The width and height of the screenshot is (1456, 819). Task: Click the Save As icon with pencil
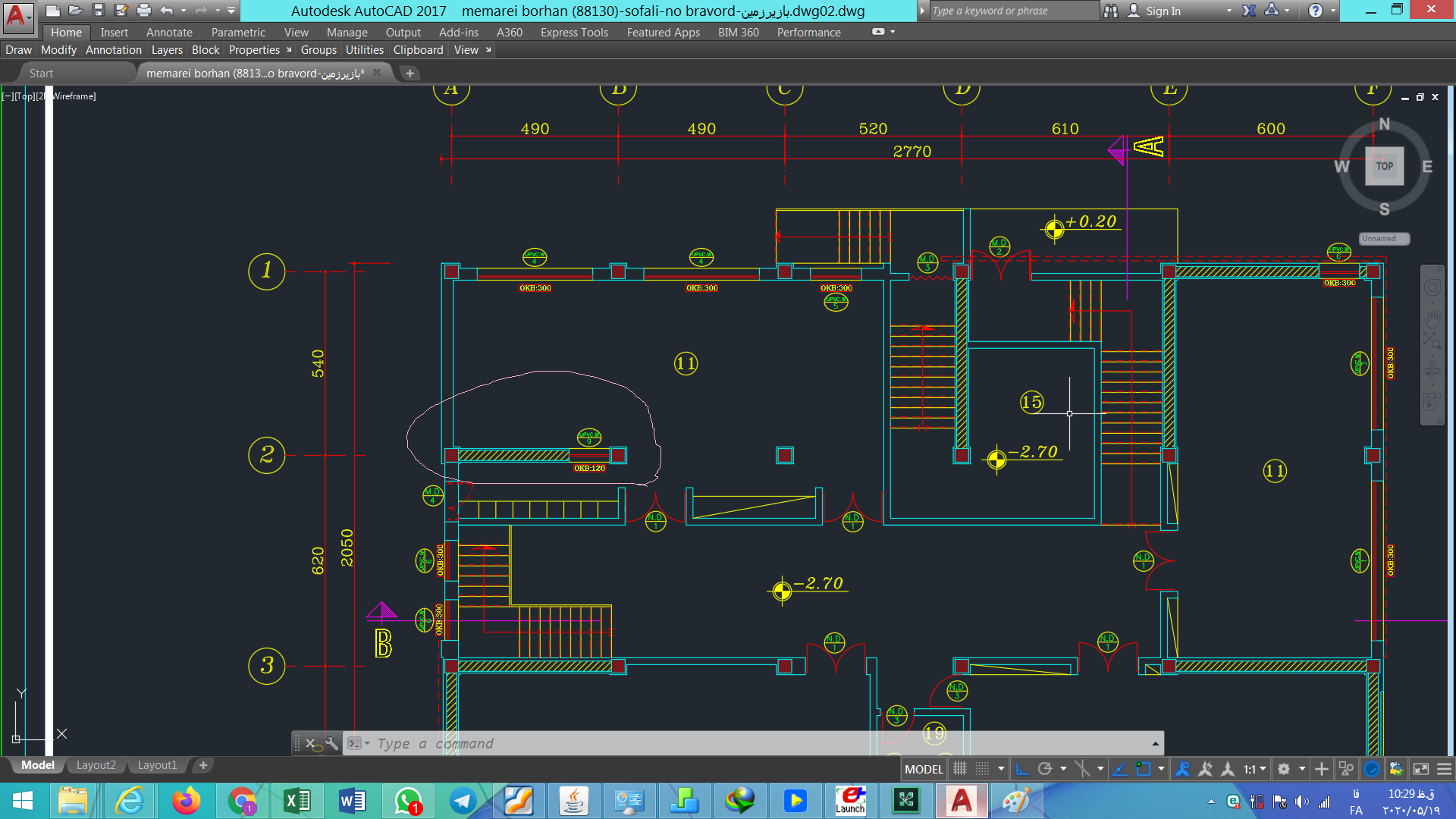[x=121, y=11]
